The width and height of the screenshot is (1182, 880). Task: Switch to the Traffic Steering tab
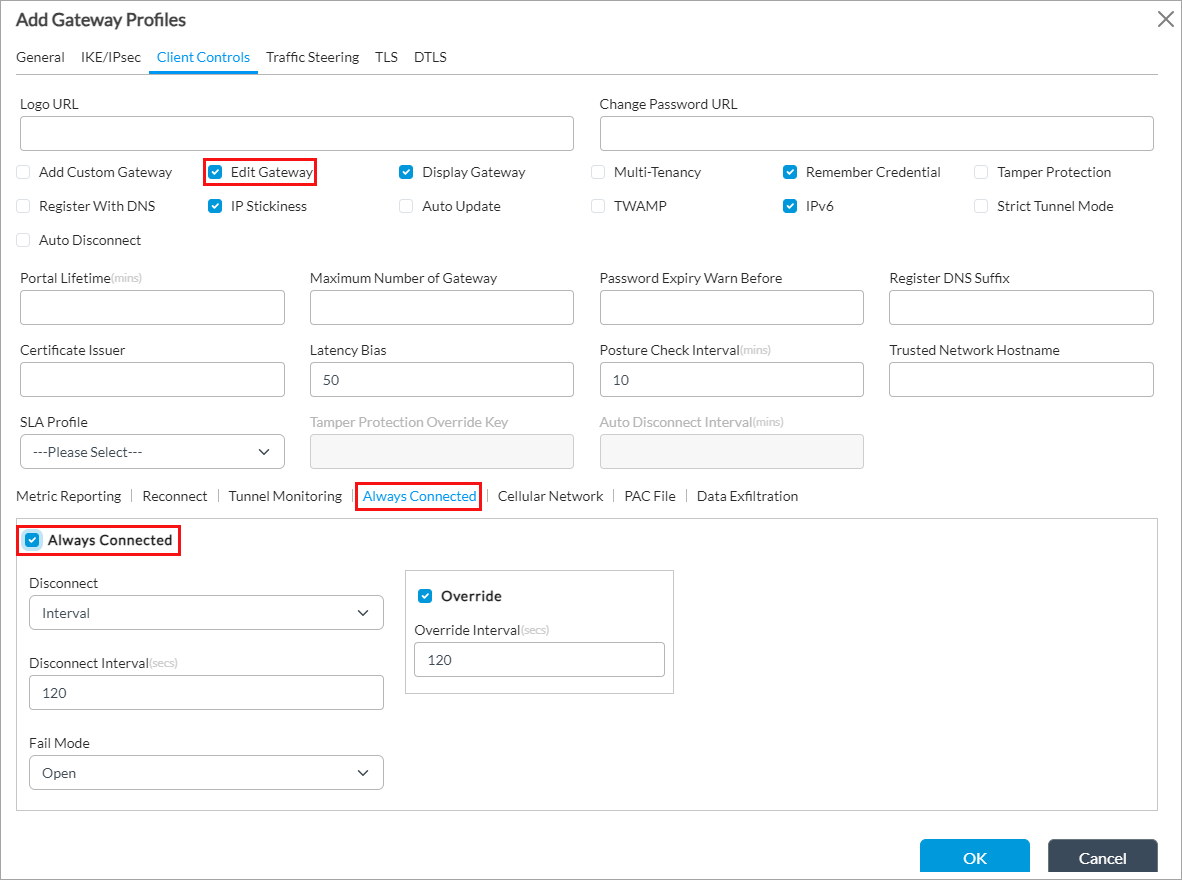pyautogui.click(x=312, y=57)
